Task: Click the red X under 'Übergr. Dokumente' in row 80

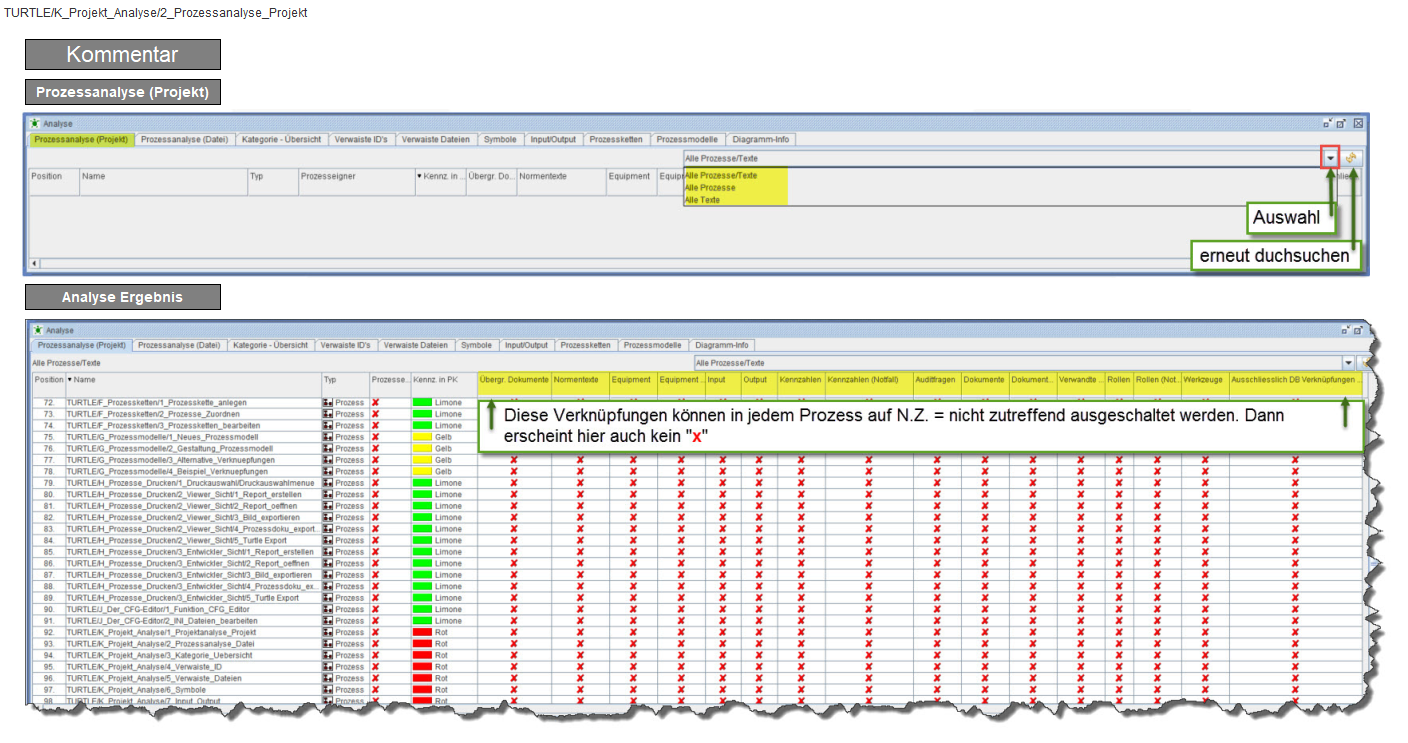Action: (x=514, y=494)
